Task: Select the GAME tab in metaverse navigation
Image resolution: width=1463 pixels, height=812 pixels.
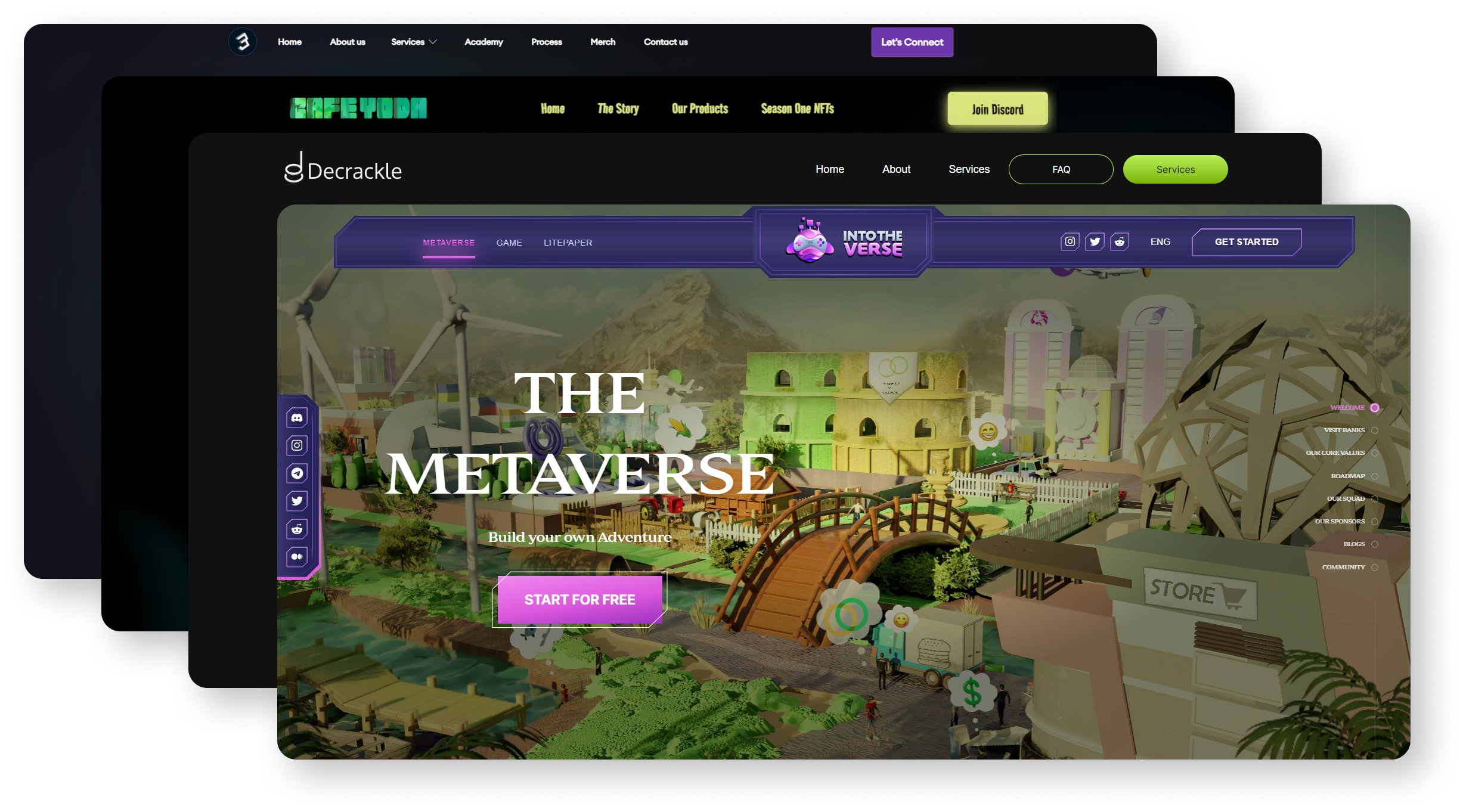Action: [x=510, y=242]
